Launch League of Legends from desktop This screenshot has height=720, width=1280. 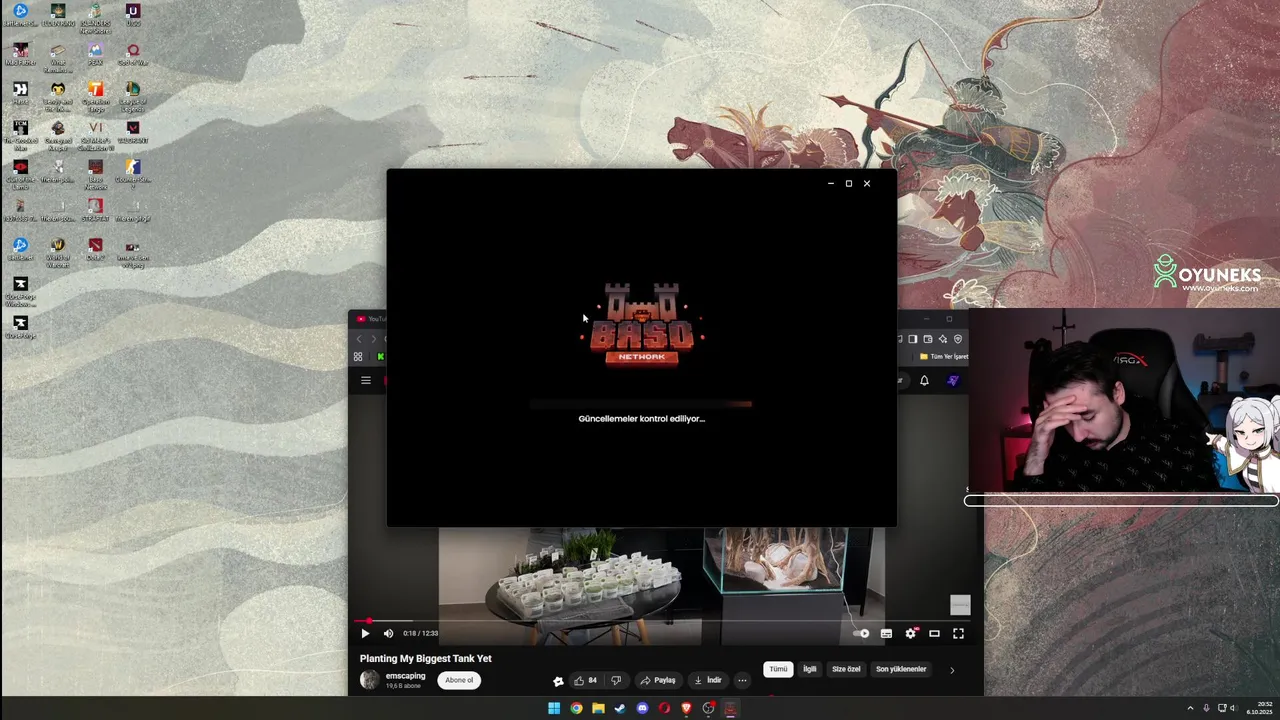[x=133, y=95]
